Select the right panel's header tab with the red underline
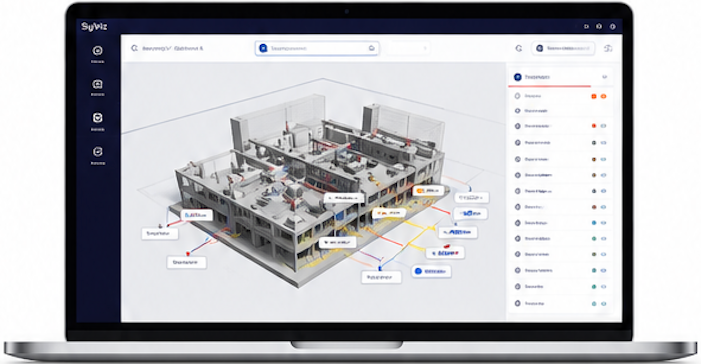The image size is (701, 364). 550,77
